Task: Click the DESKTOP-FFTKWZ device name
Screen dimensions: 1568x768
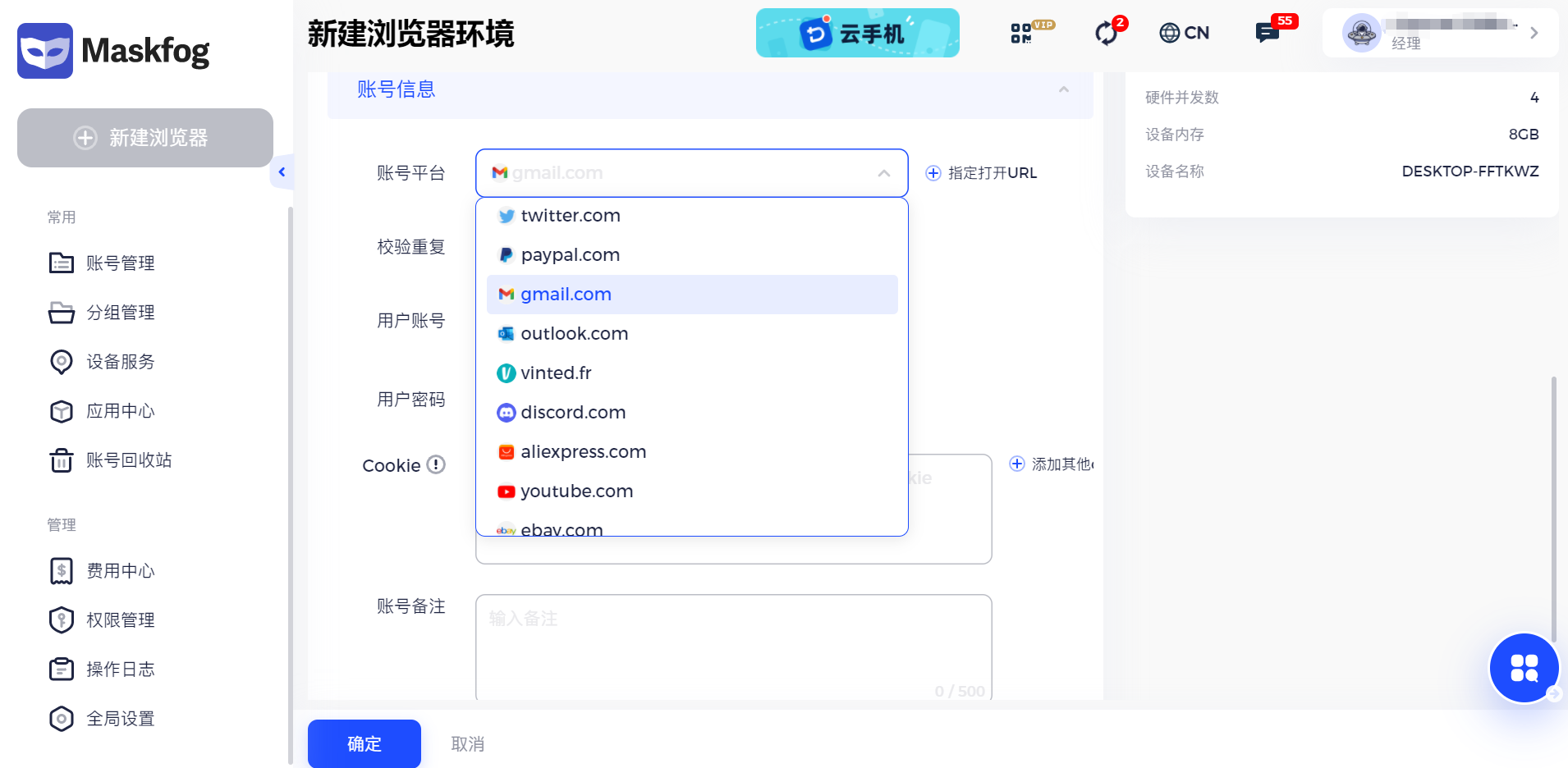Action: (x=1470, y=171)
